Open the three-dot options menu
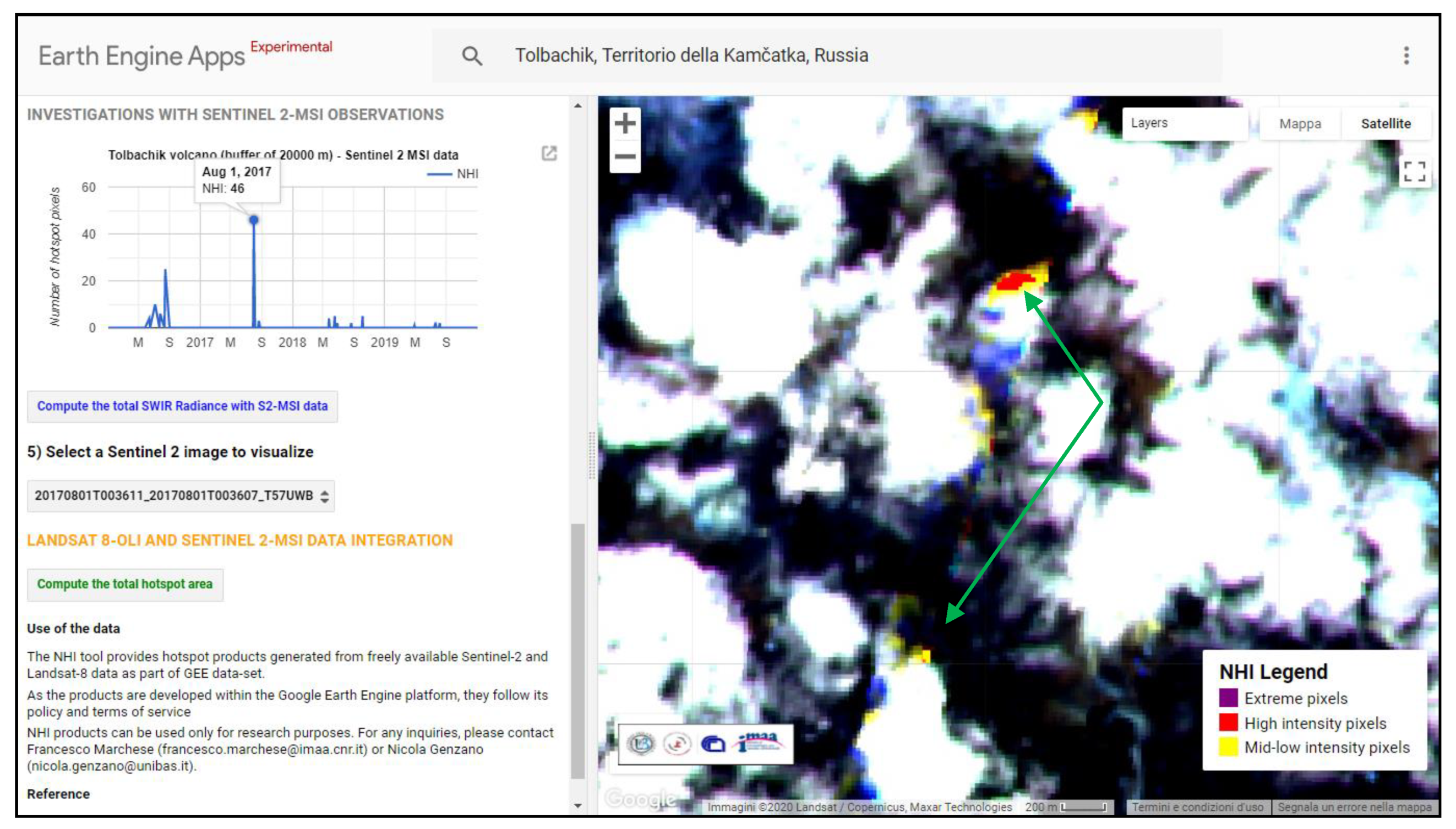The image size is (1456, 829). coord(1406,55)
